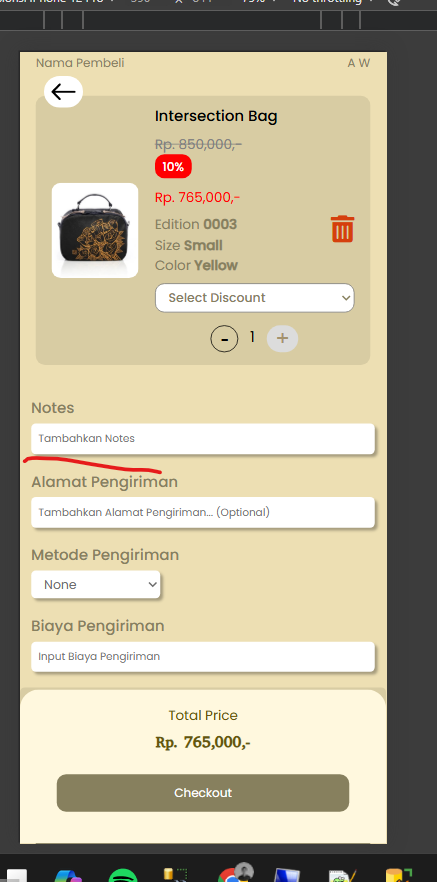Click the Alamat Pengiriman address field
Viewport: 437px width, 882px height.
pos(203,512)
